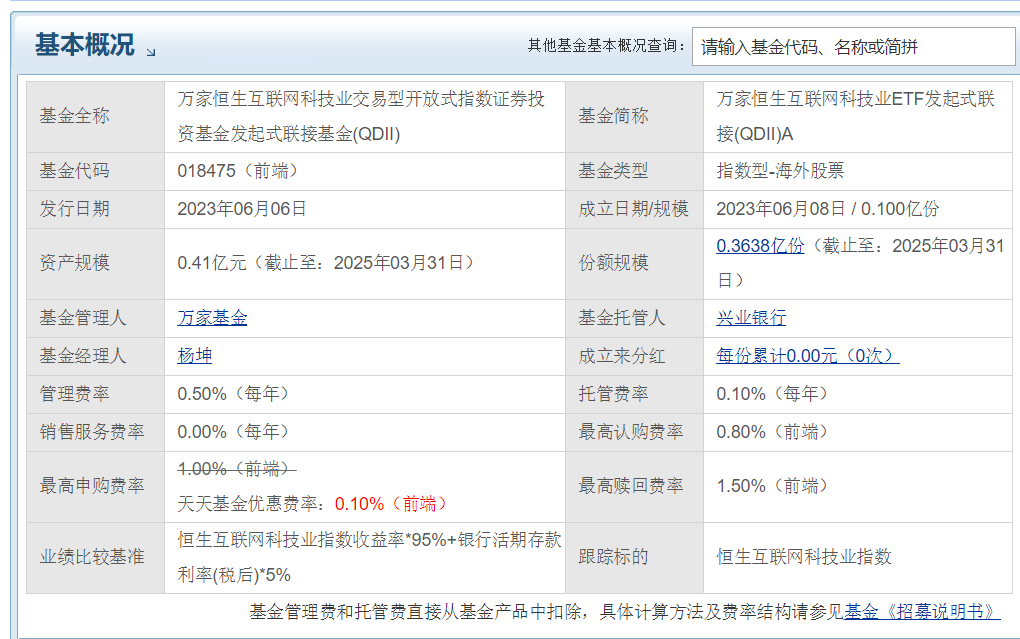Click the full fund name 万家恒生互联网科技业交易型开放式指数证券投资基金

[x=361, y=116]
